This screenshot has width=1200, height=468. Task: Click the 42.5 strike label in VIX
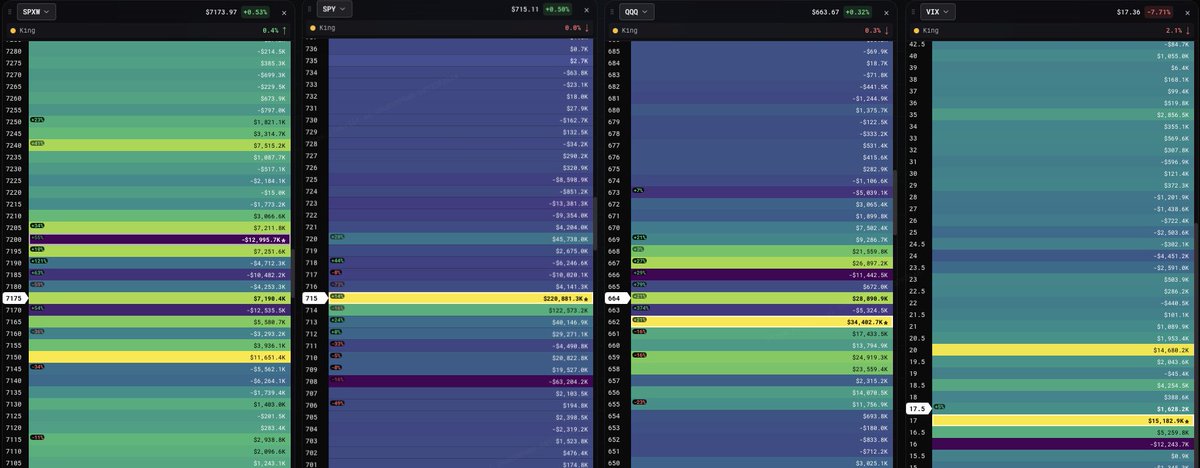[x=915, y=44]
